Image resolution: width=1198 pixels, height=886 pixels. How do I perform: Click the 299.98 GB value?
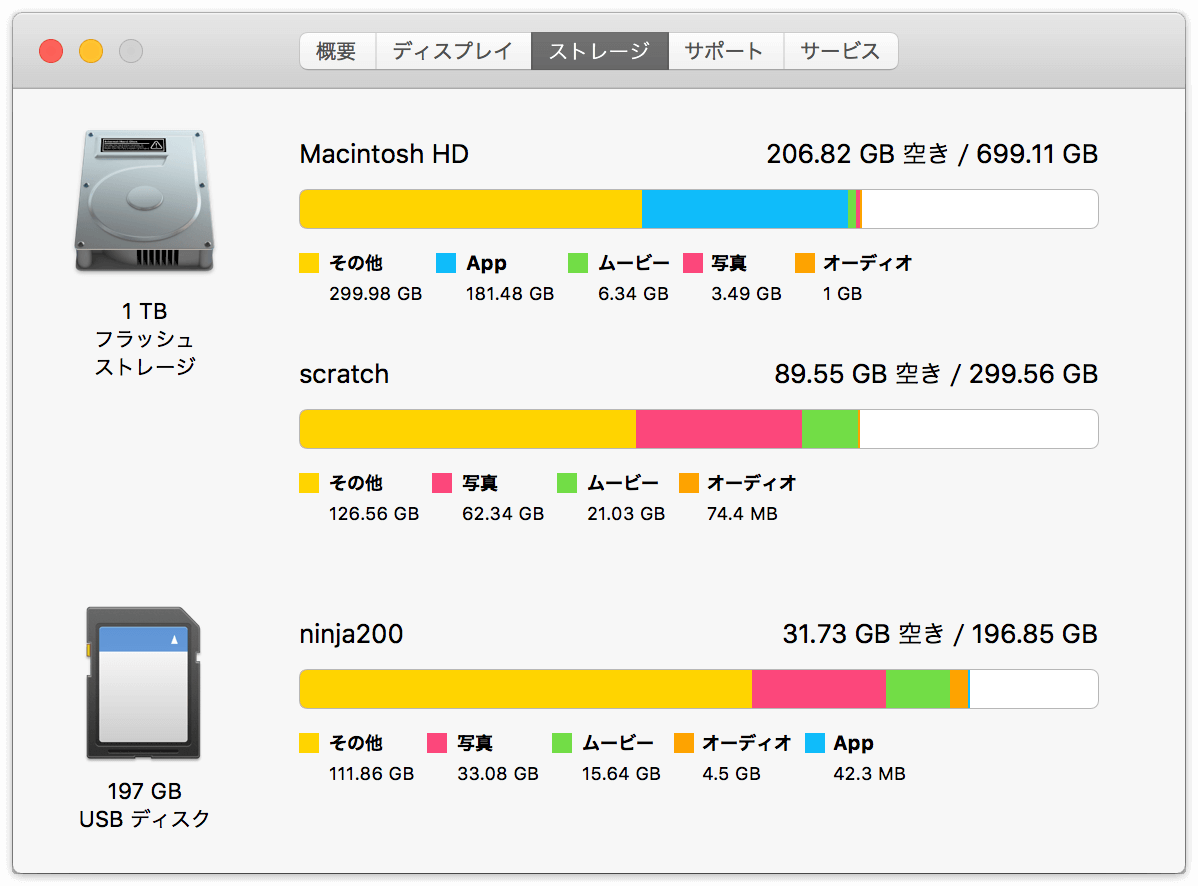(x=375, y=294)
